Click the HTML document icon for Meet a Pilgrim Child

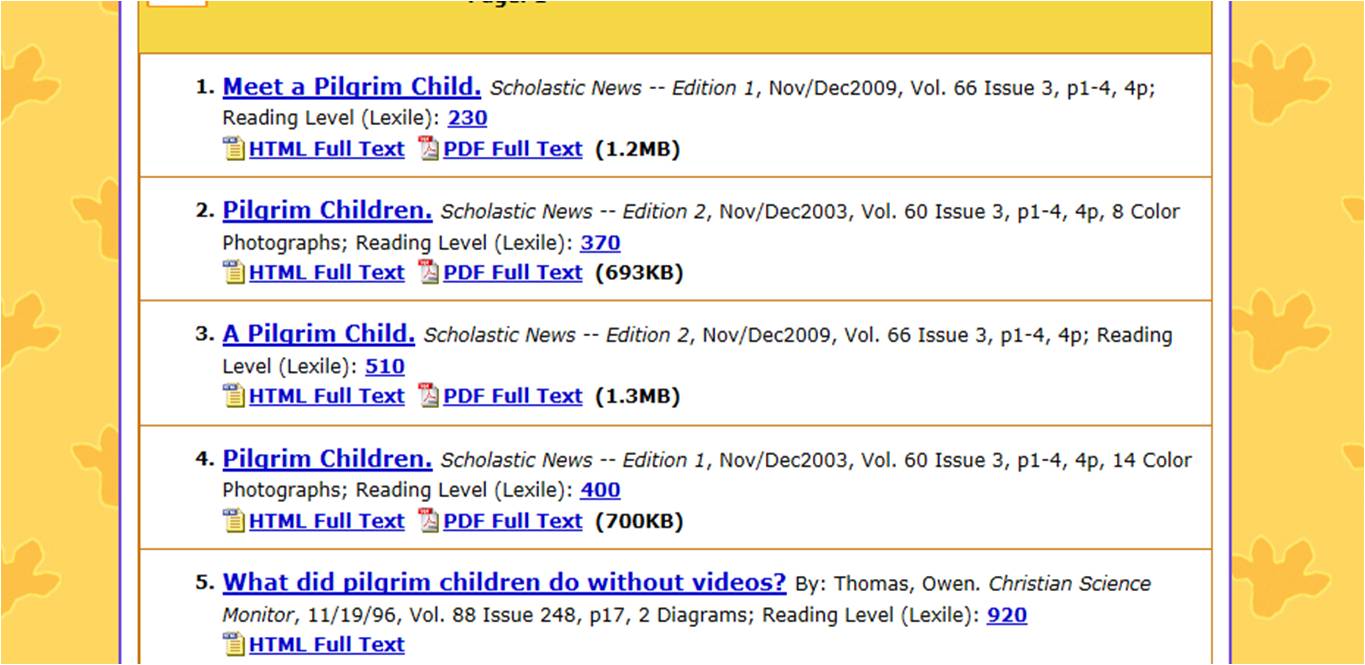click(234, 149)
